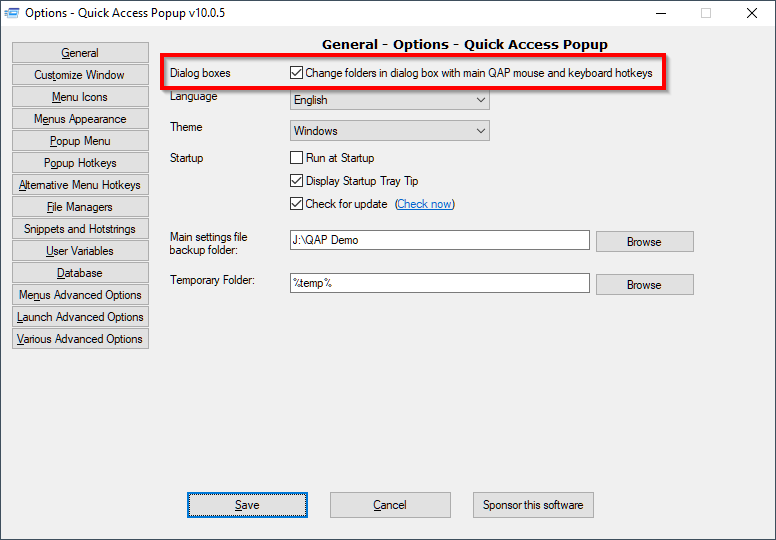Screen dimensions: 776x540
Task: Toggle the Change folders in dialog box checkbox
Action: click(x=297, y=73)
